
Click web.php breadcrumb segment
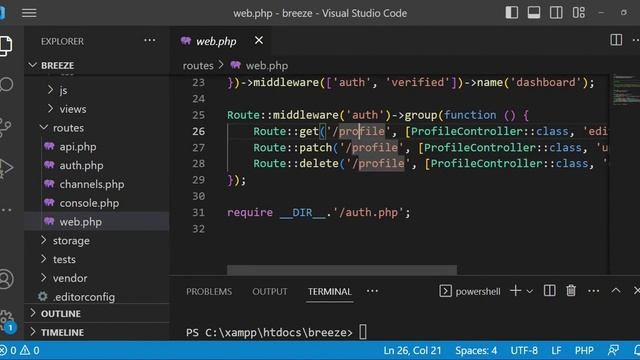point(267,65)
